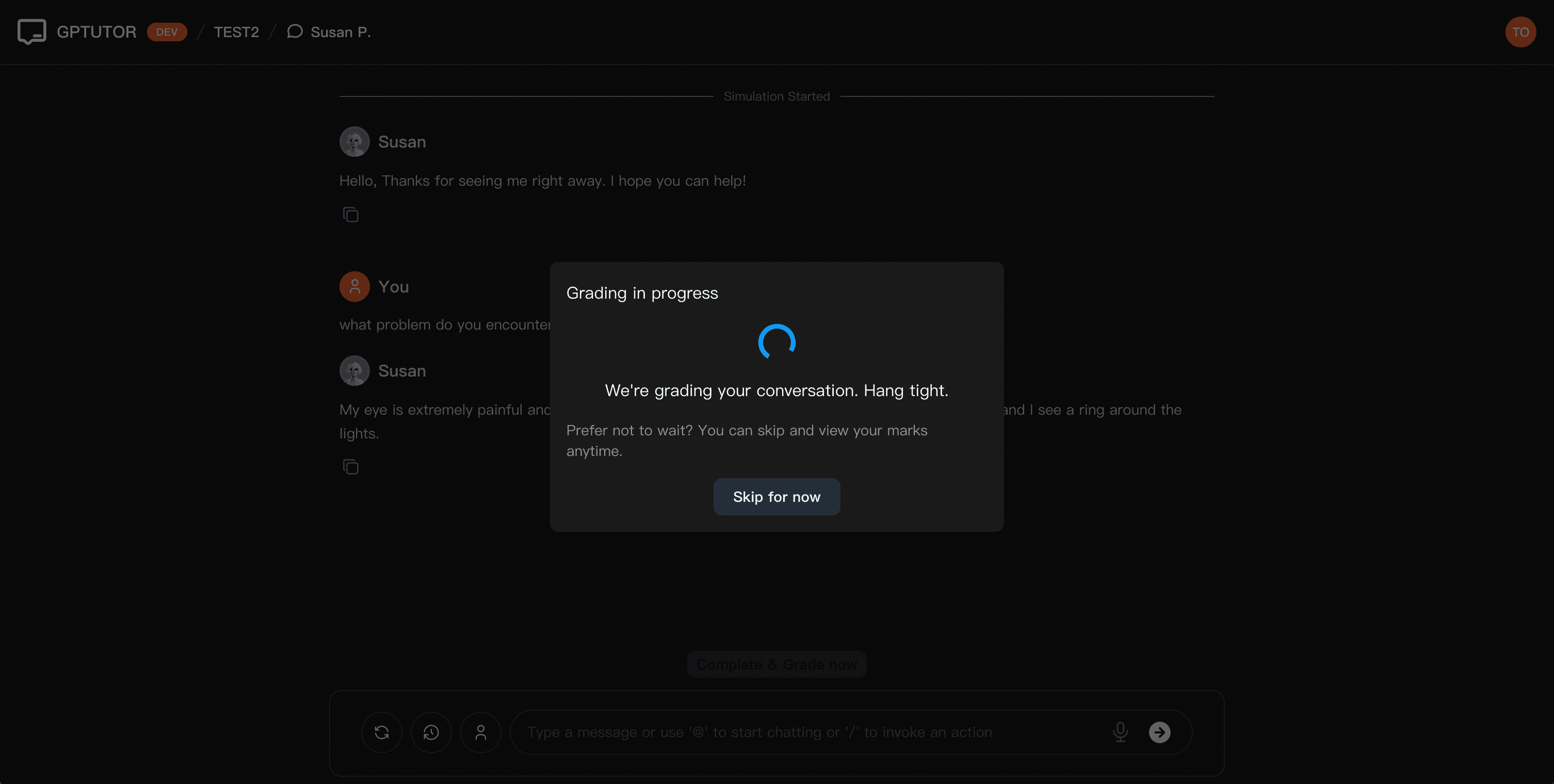This screenshot has height=784, width=1554.
Task: Copy Susan's greeting message
Action: click(x=350, y=215)
